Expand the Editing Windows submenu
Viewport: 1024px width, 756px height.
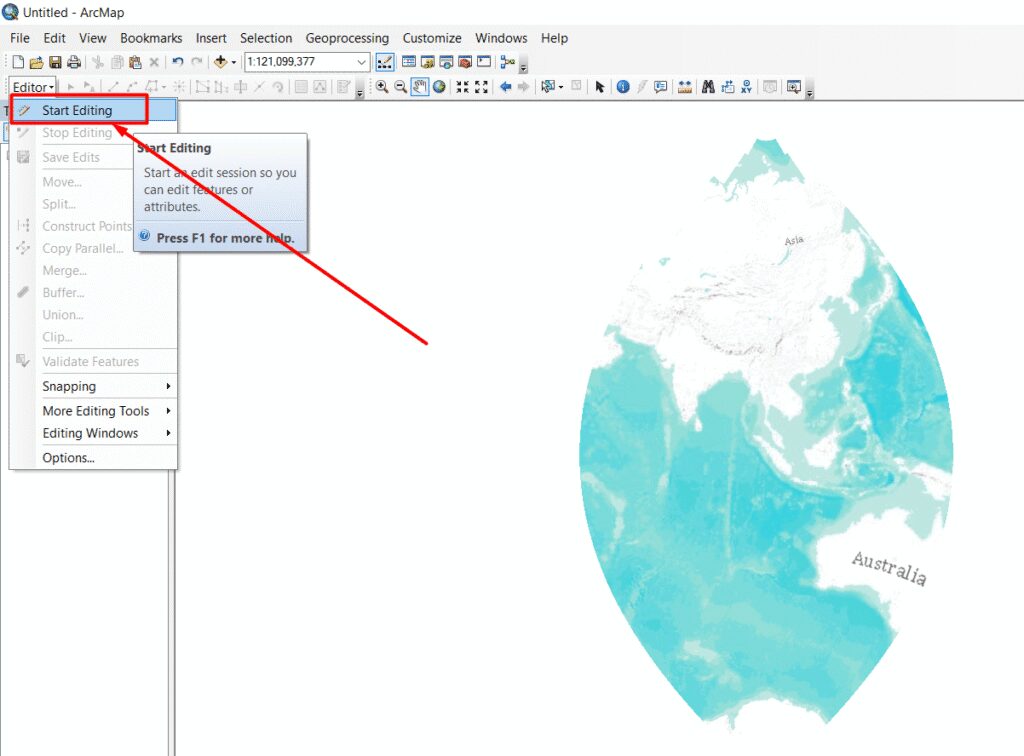93,433
